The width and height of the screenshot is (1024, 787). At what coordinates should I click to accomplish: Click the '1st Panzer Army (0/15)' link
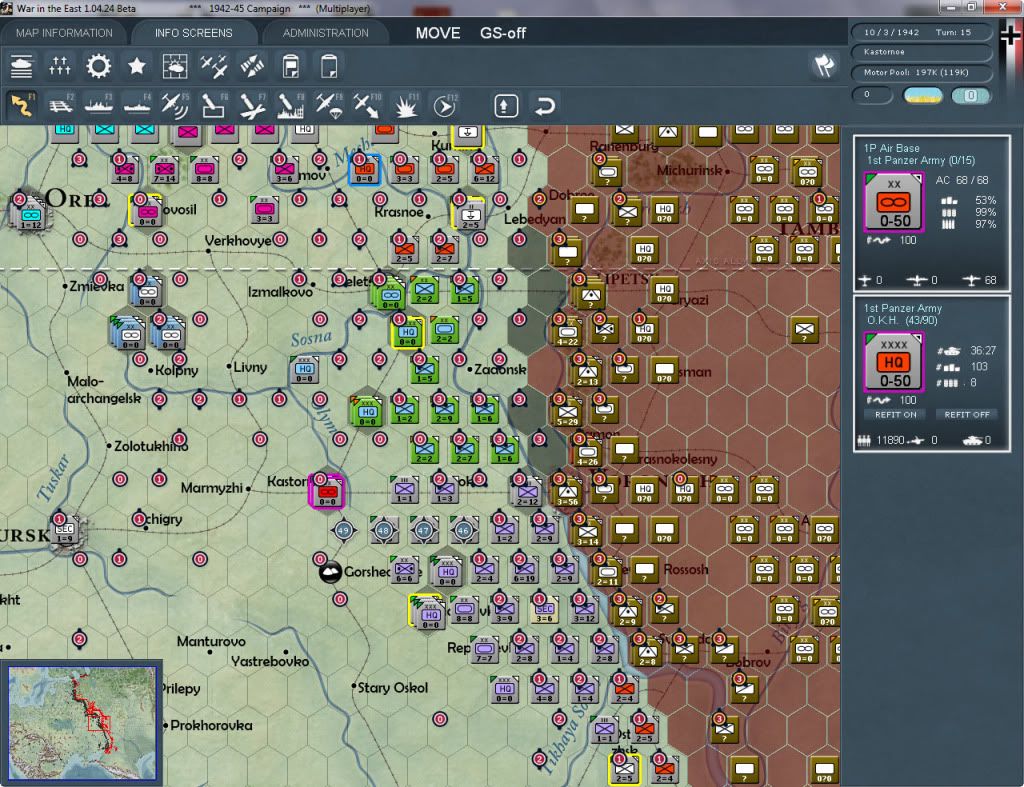click(920, 161)
